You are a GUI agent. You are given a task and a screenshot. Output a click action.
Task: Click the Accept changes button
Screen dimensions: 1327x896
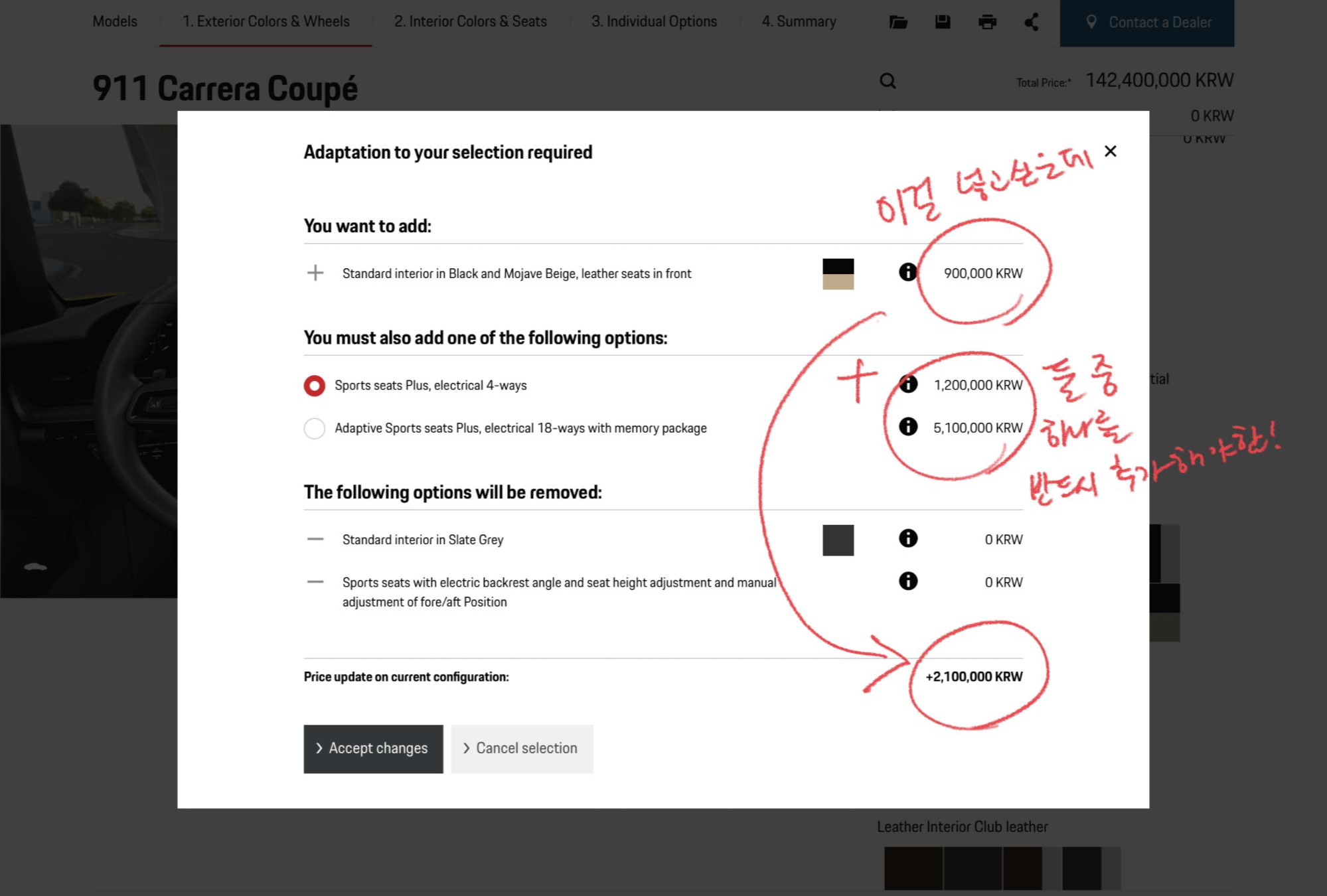[373, 749]
